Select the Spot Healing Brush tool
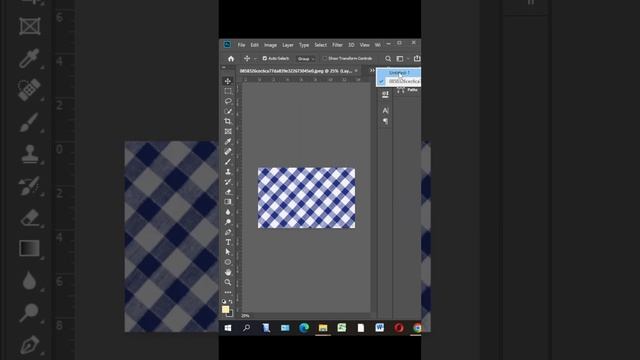The image size is (640, 360). pyautogui.click(x=228, y=151)
